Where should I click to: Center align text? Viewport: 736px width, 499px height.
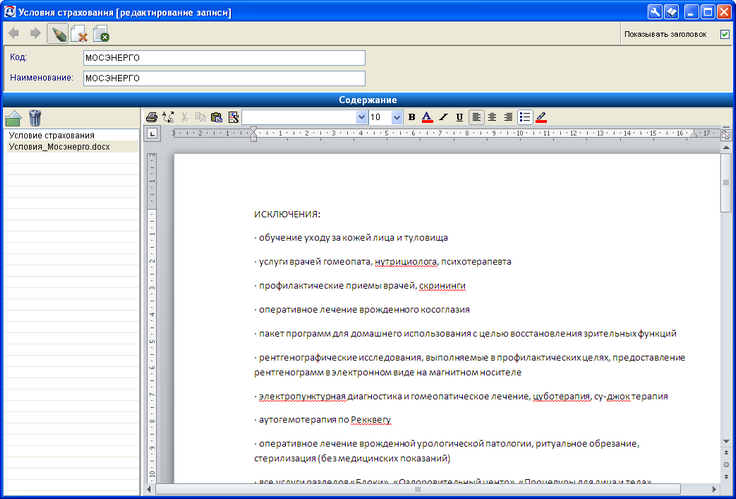[x=492, y=117]
